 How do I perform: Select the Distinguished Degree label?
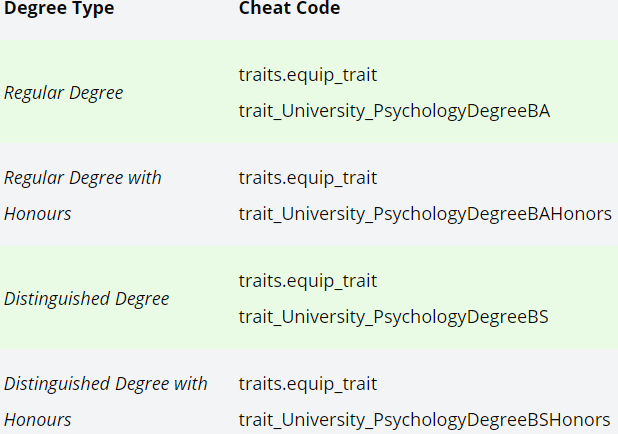pos(87,299)
